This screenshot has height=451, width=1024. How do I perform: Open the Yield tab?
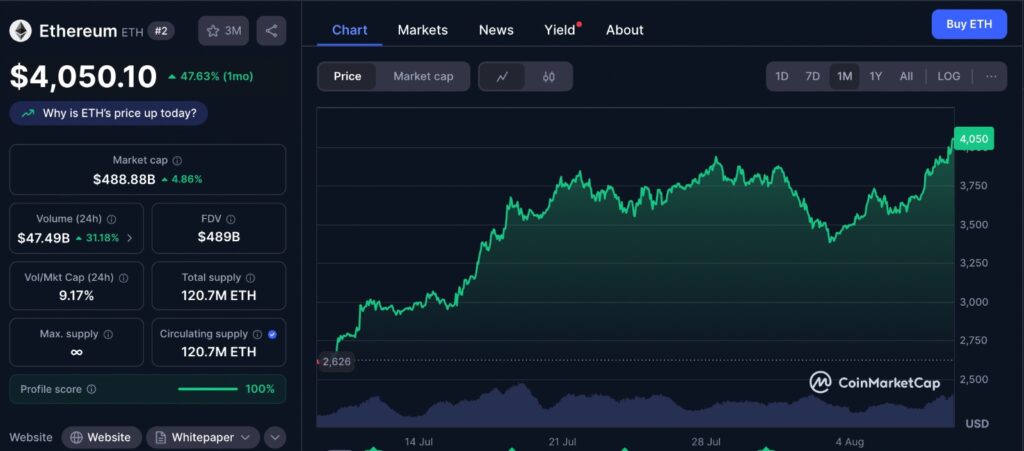[x=560, y=30]
